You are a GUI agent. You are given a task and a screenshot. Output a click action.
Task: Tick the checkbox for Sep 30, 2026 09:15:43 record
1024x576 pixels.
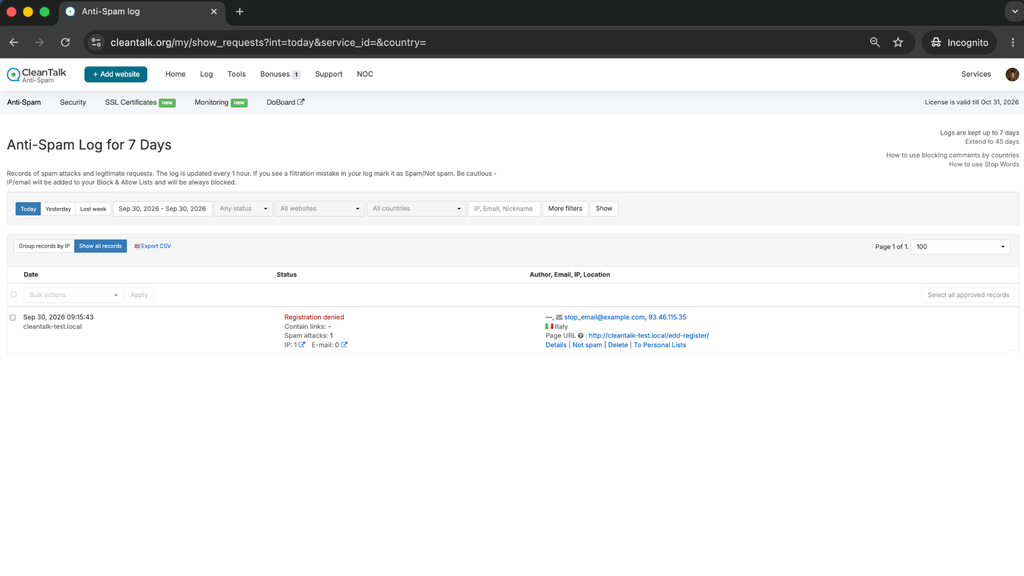click(12, 317)
